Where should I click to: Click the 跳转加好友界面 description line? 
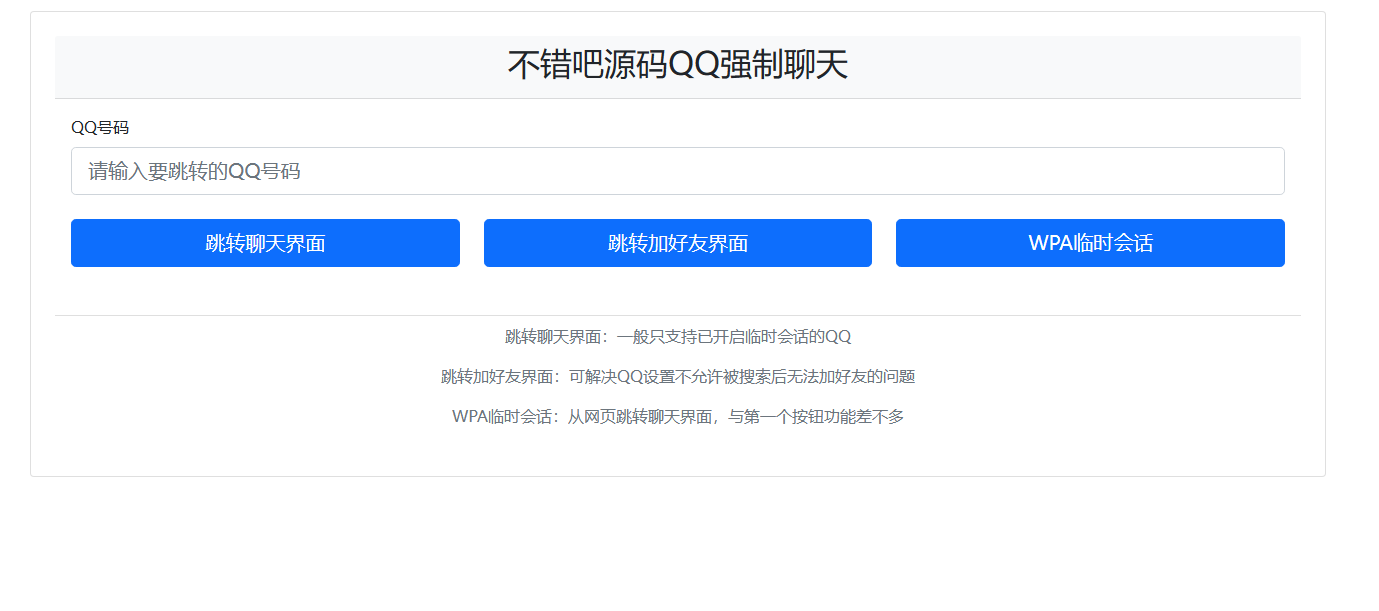(x=677, y=377)
